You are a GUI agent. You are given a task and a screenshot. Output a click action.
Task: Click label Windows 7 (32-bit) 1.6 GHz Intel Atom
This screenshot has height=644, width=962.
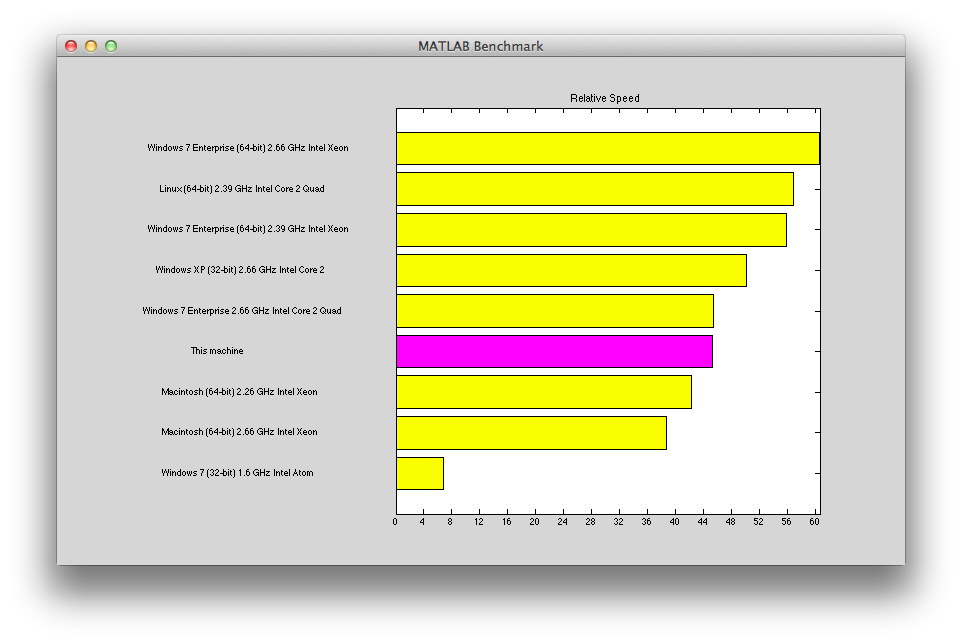point(237,473)
